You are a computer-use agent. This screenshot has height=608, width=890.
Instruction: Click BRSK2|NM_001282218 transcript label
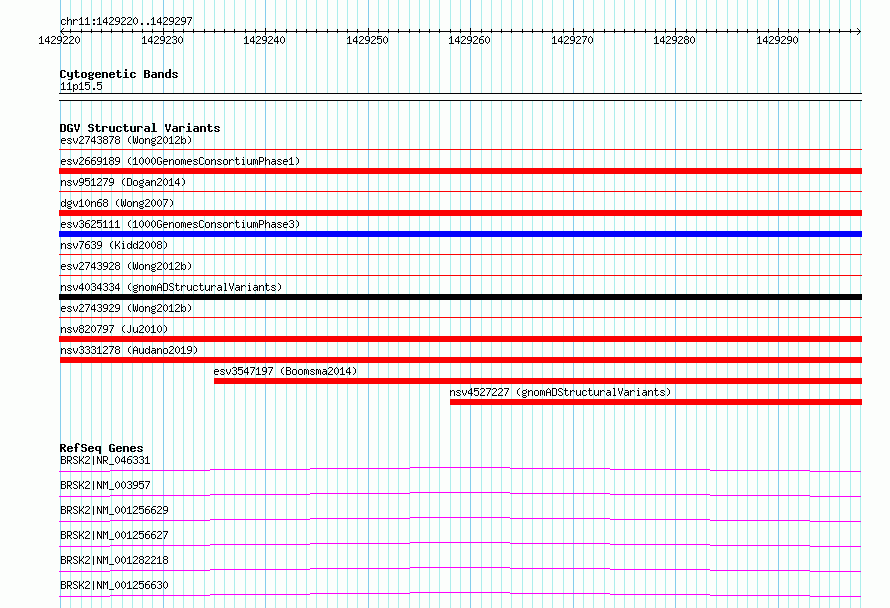click(114, 560)
